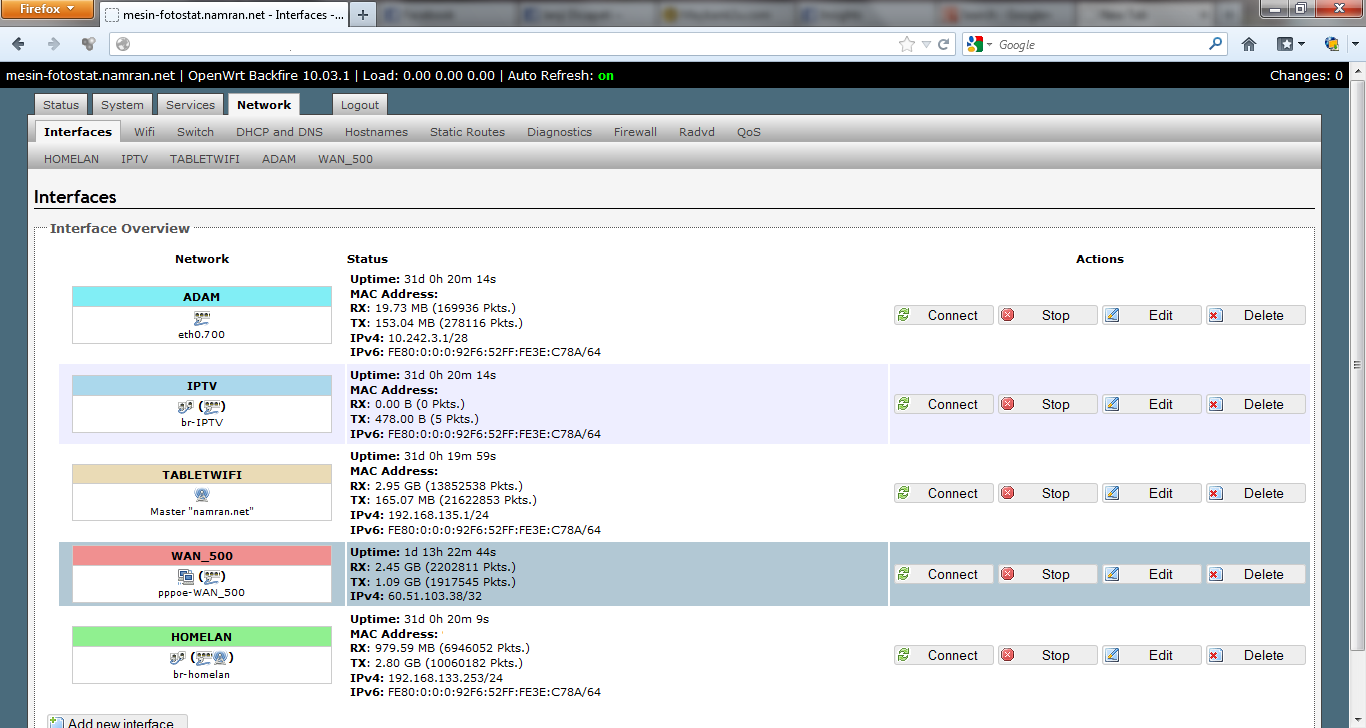Open the System main tab
Viewport: 1366px width, 728px height.
click(122, 105)
